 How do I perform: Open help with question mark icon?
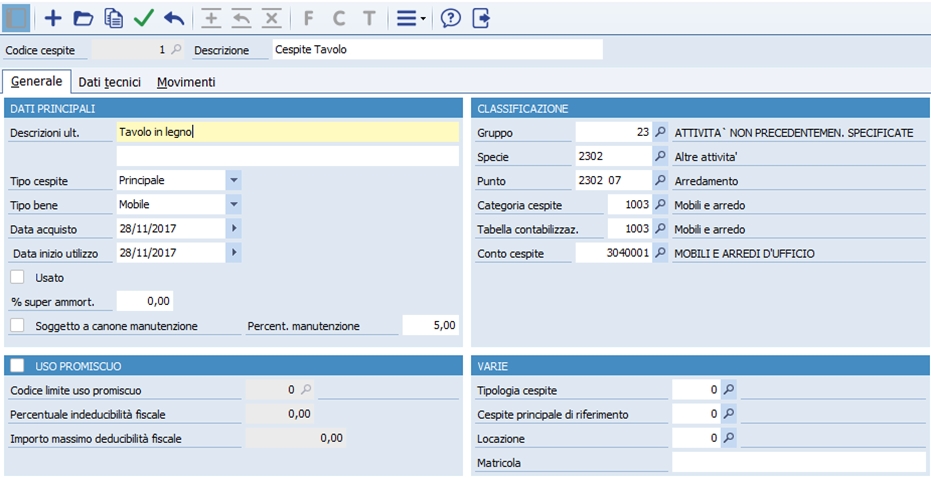(x=451, y=18)
